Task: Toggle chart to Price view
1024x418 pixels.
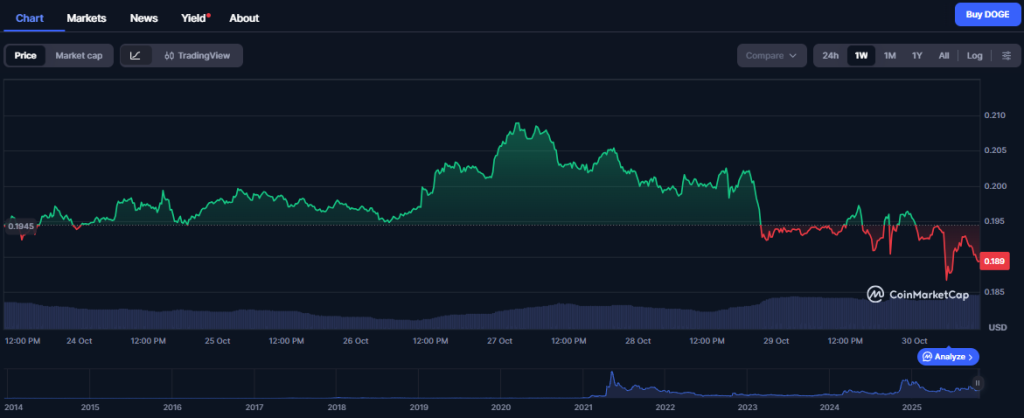Action: point(25,56)
